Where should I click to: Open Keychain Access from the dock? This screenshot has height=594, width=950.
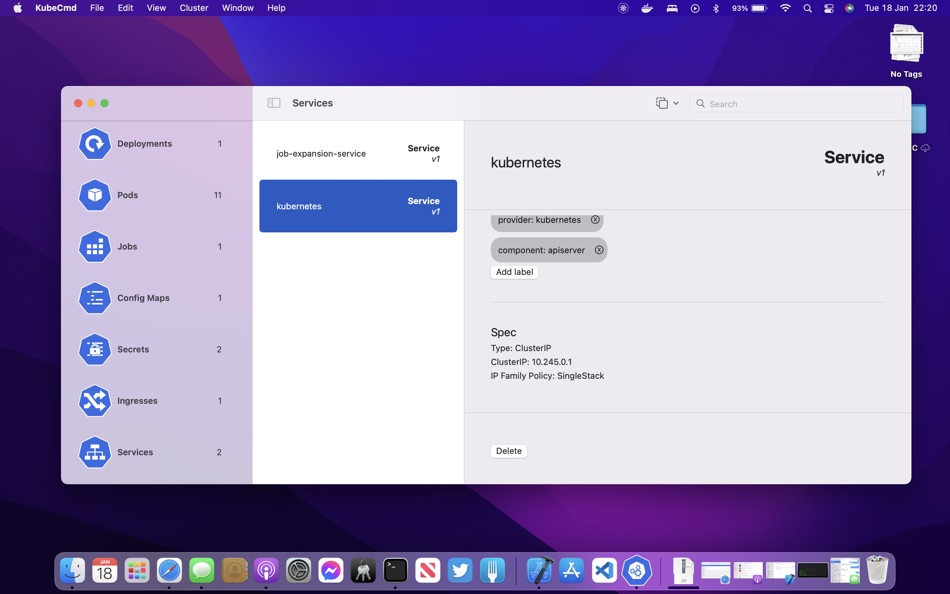coord(363,570)
